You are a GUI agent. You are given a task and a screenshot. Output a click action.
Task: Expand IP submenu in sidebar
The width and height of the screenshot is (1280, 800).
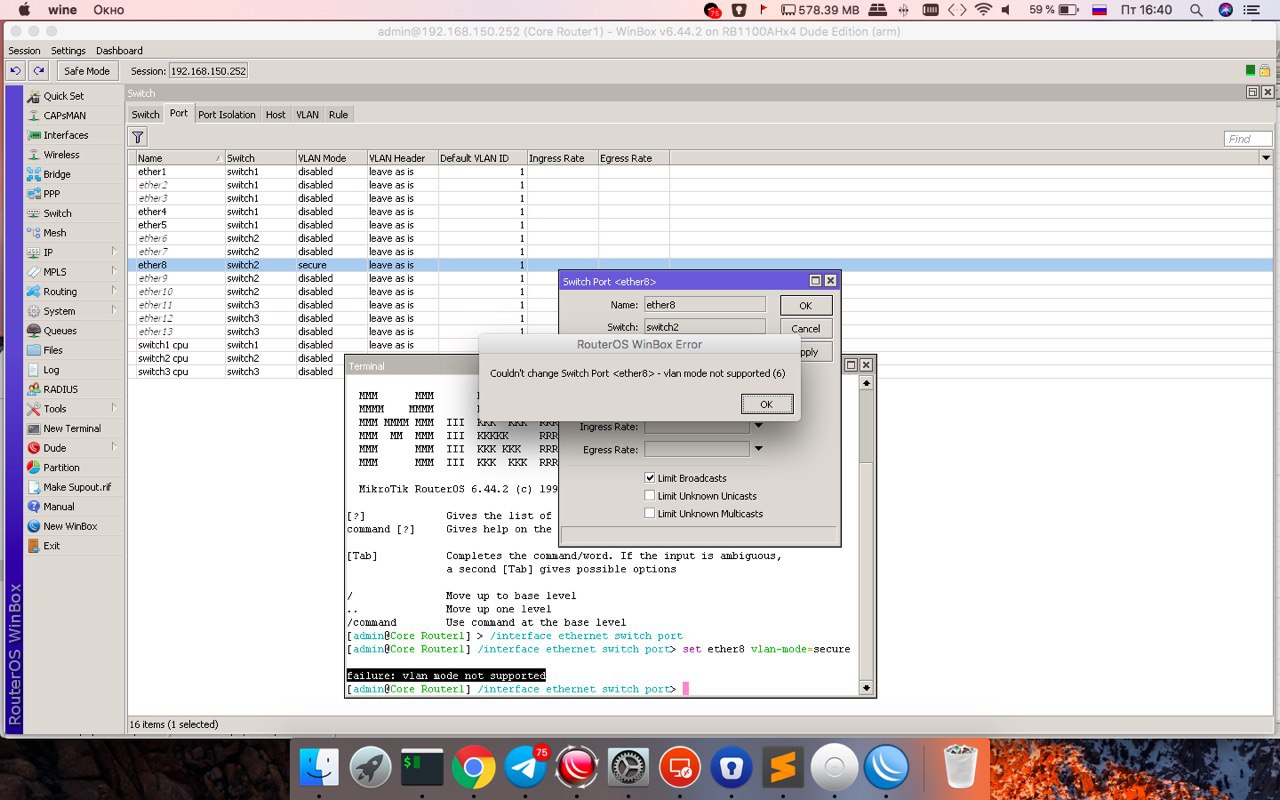[x=114, y=252]
